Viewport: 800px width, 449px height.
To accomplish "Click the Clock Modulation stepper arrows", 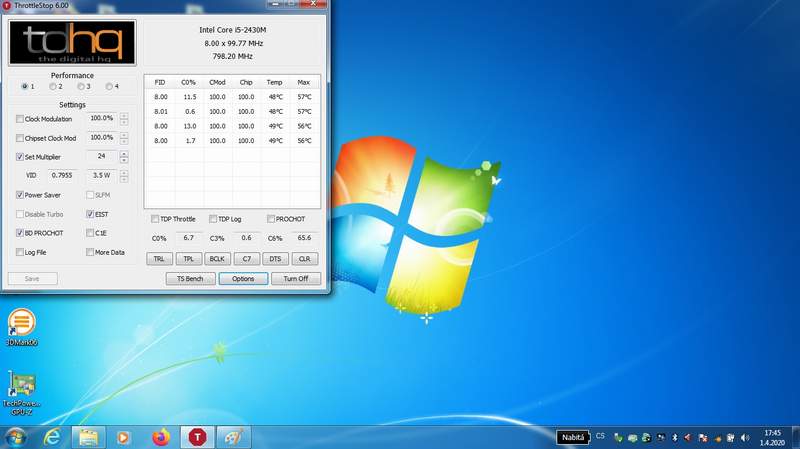I will (124, 119).
